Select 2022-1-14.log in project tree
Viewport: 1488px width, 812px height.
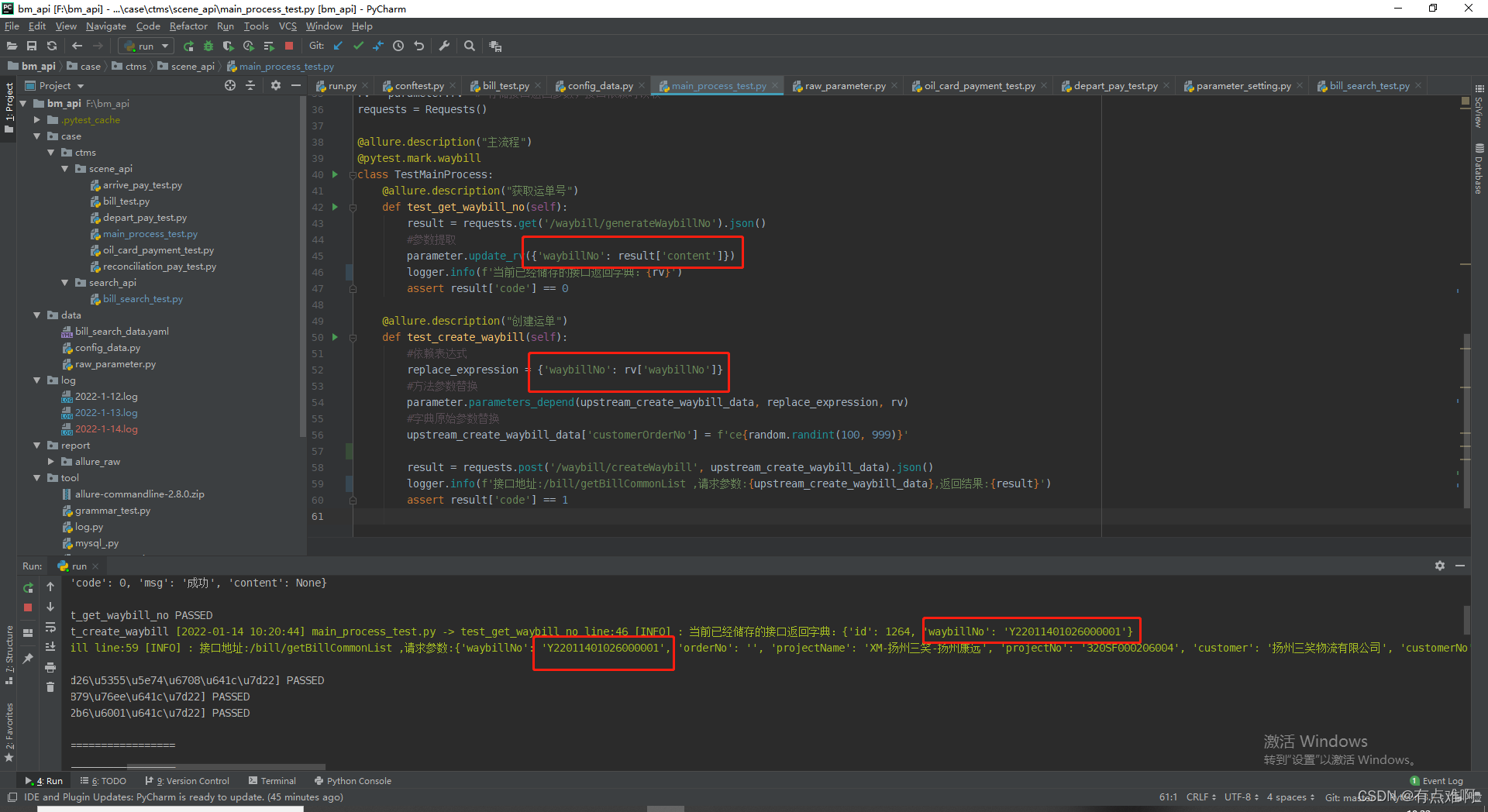(x=106, y=429)
